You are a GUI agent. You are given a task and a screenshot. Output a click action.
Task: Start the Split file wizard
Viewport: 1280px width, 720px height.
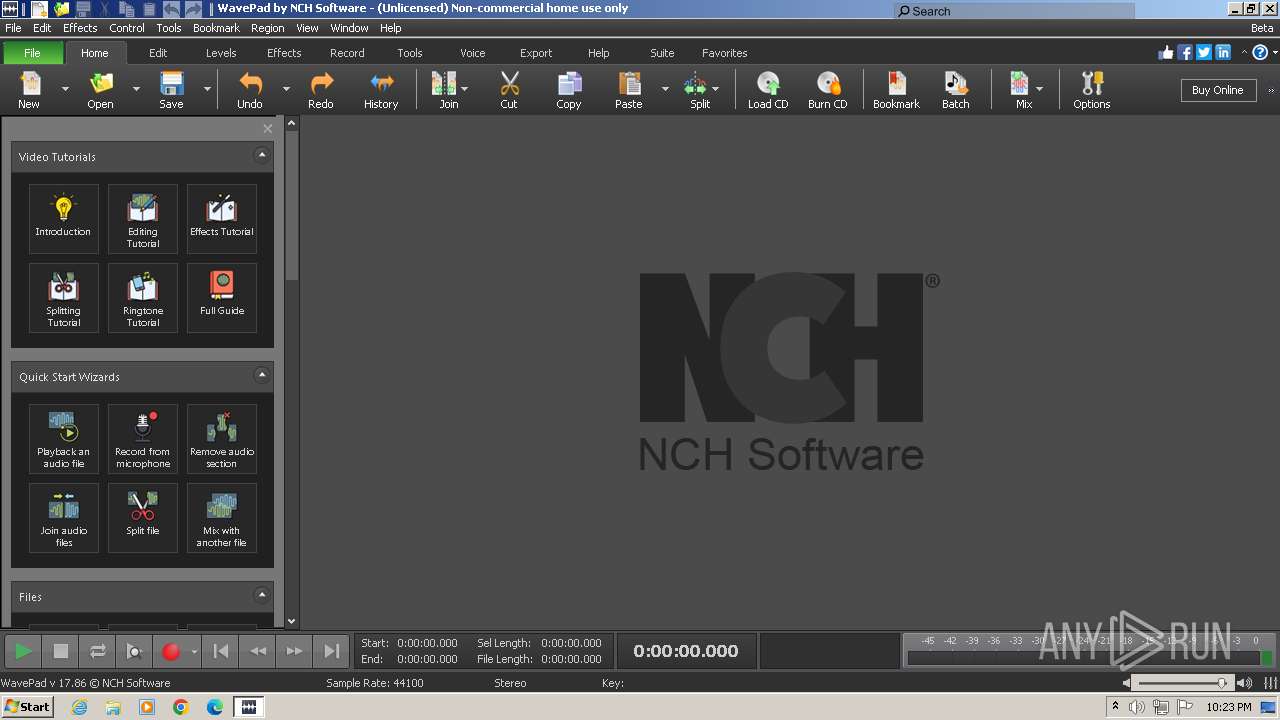click(143, 517)
